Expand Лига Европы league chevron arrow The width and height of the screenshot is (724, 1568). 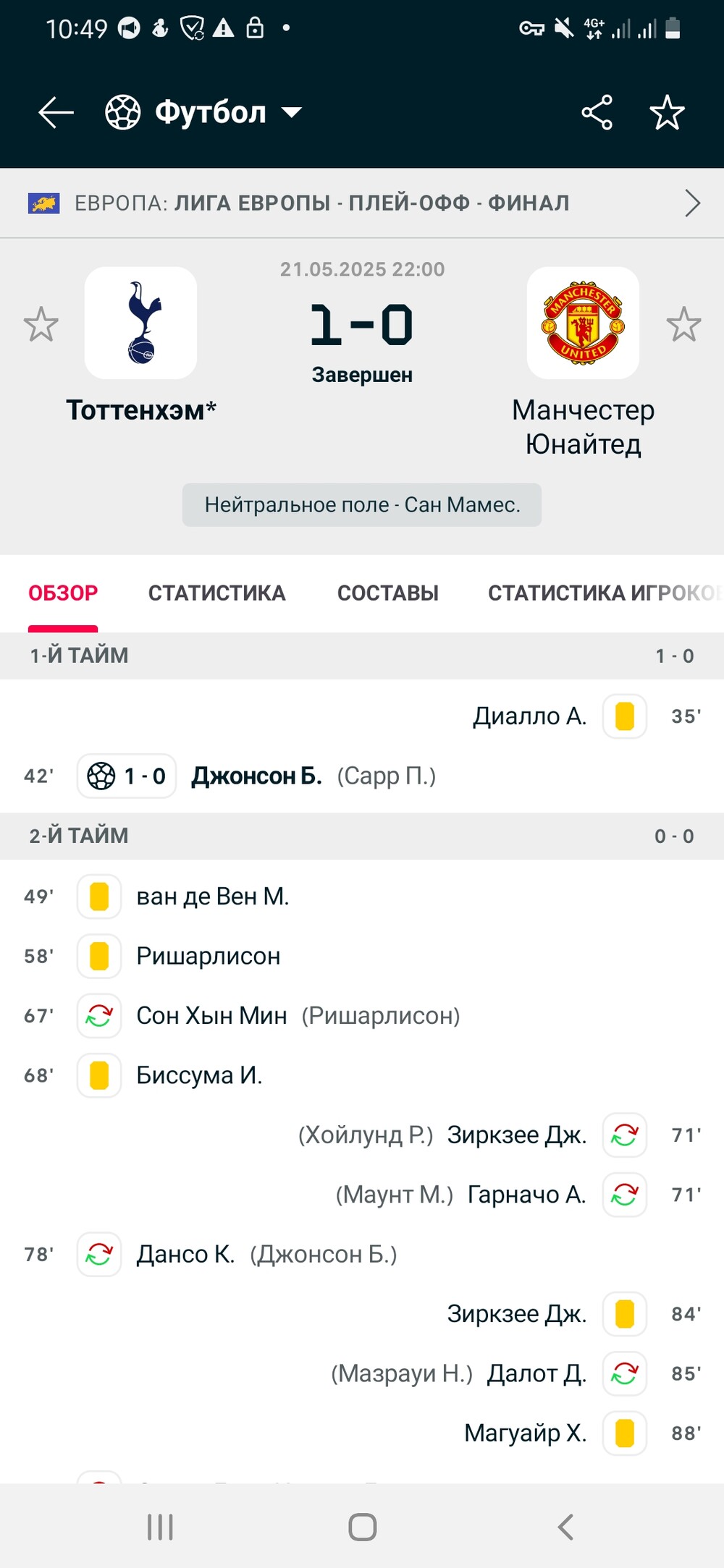693,203
